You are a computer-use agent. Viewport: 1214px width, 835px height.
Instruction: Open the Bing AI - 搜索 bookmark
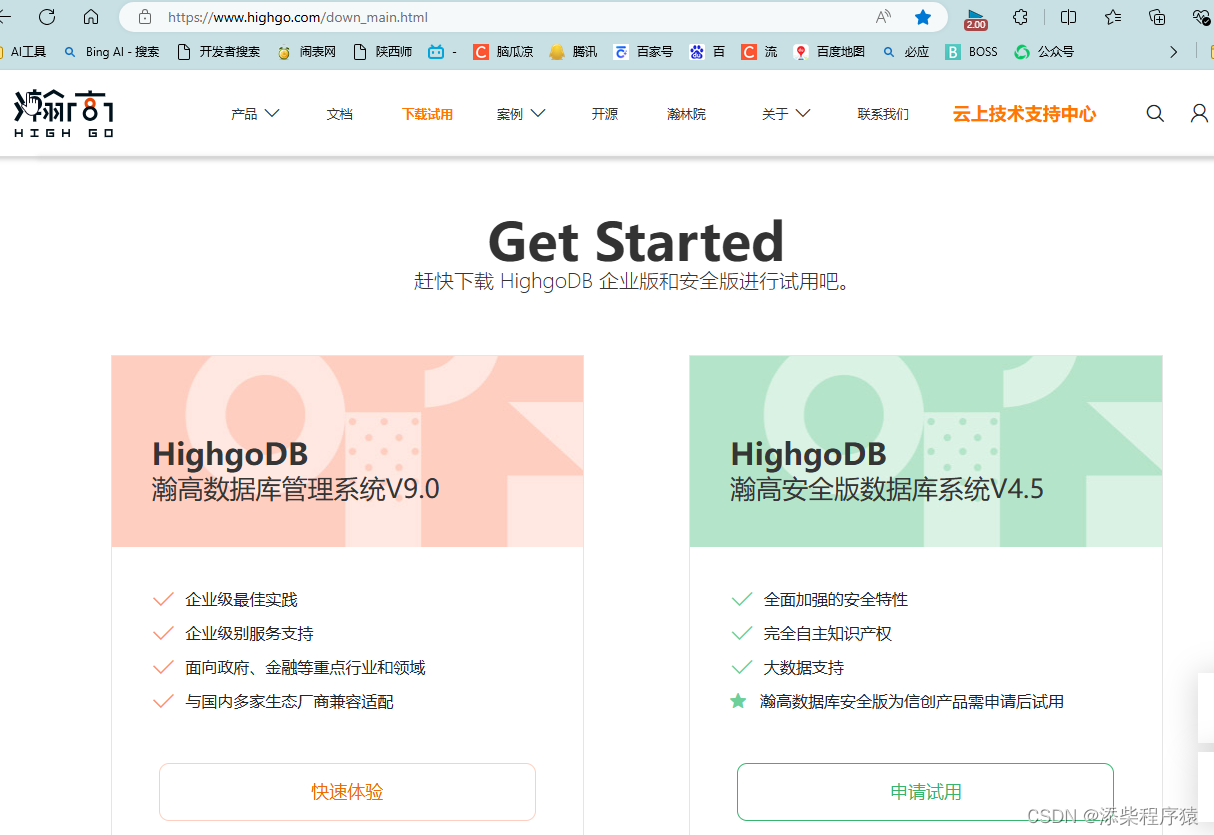pos(111,52)
